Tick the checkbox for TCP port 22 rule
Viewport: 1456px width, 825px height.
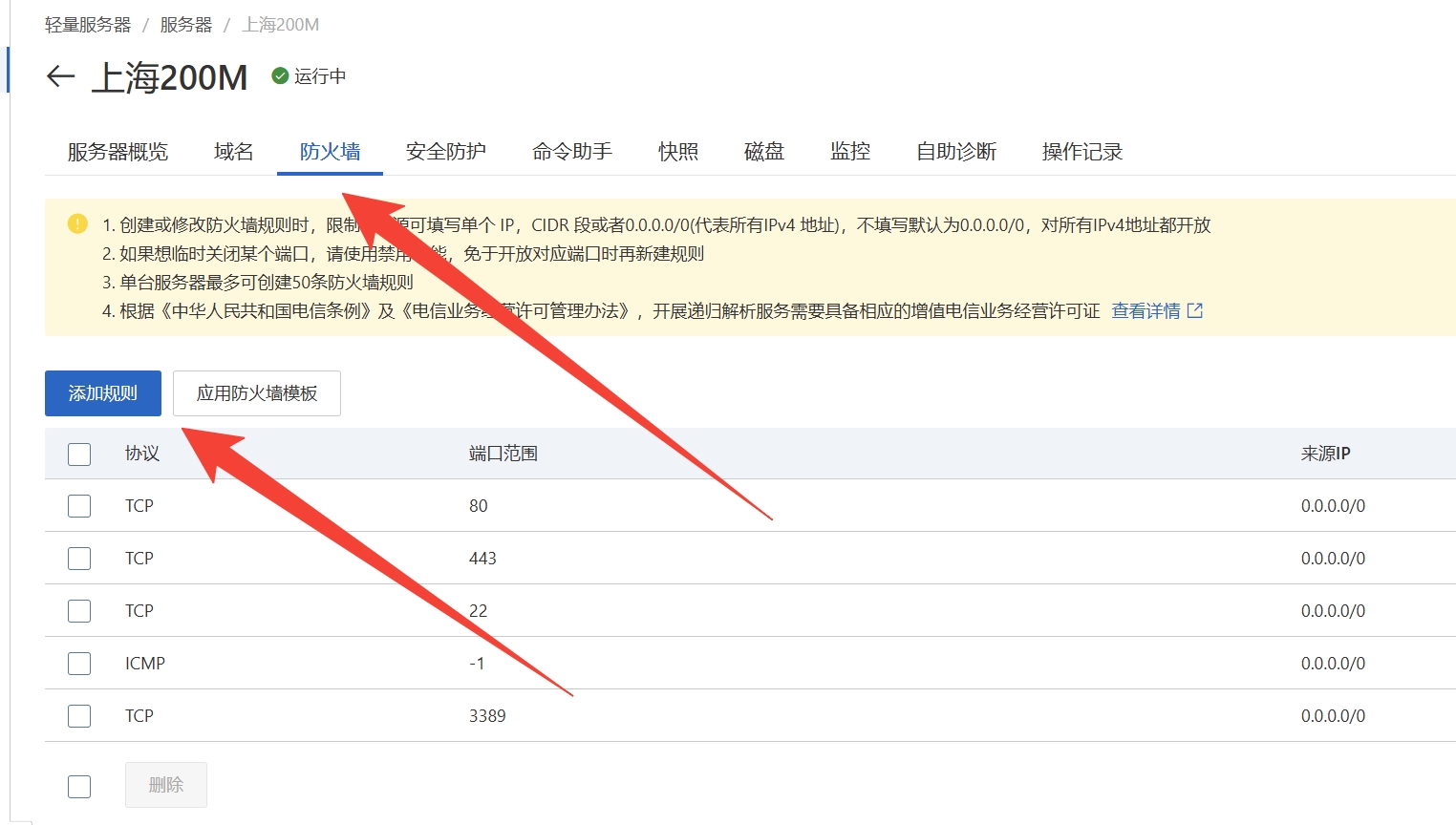(79, 611)
